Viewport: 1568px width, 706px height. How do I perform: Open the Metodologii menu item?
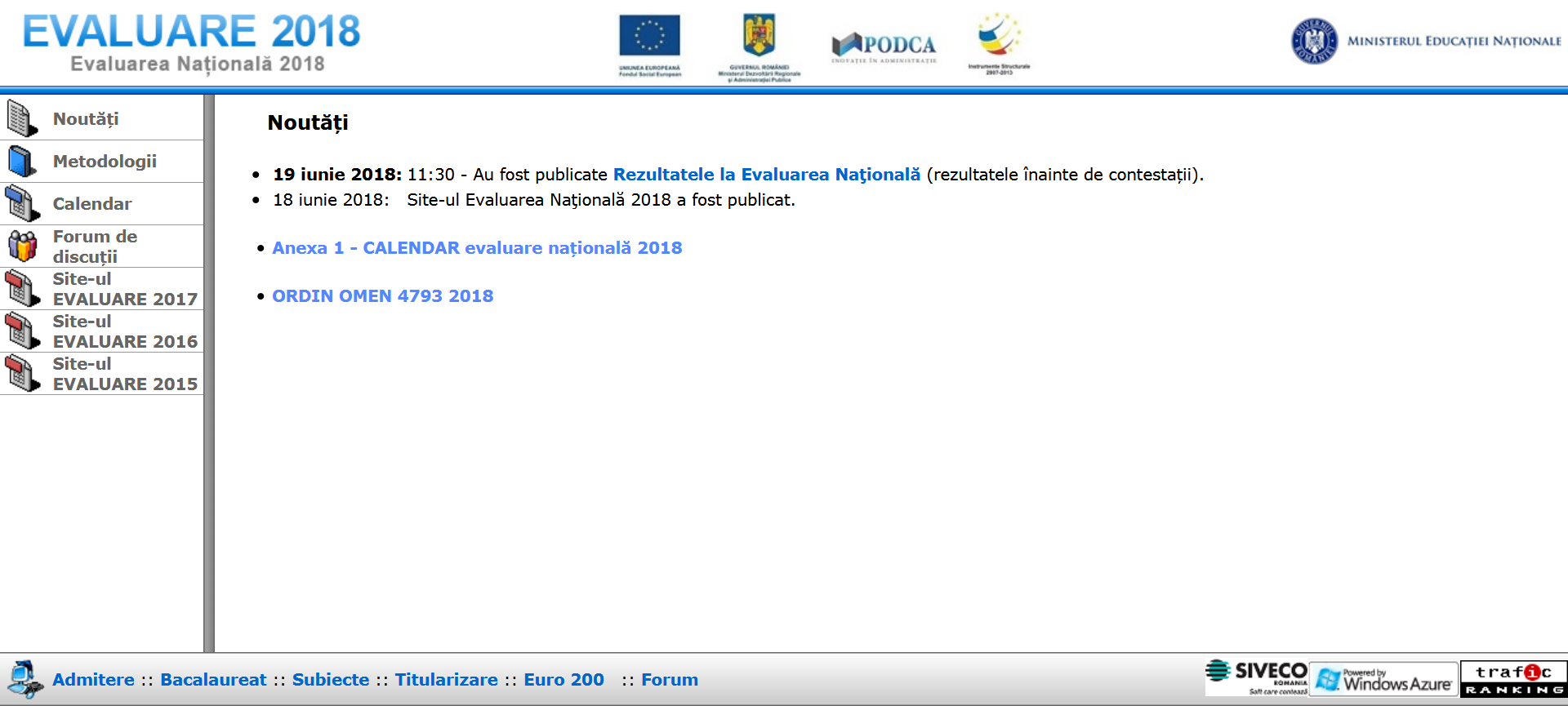105,162
